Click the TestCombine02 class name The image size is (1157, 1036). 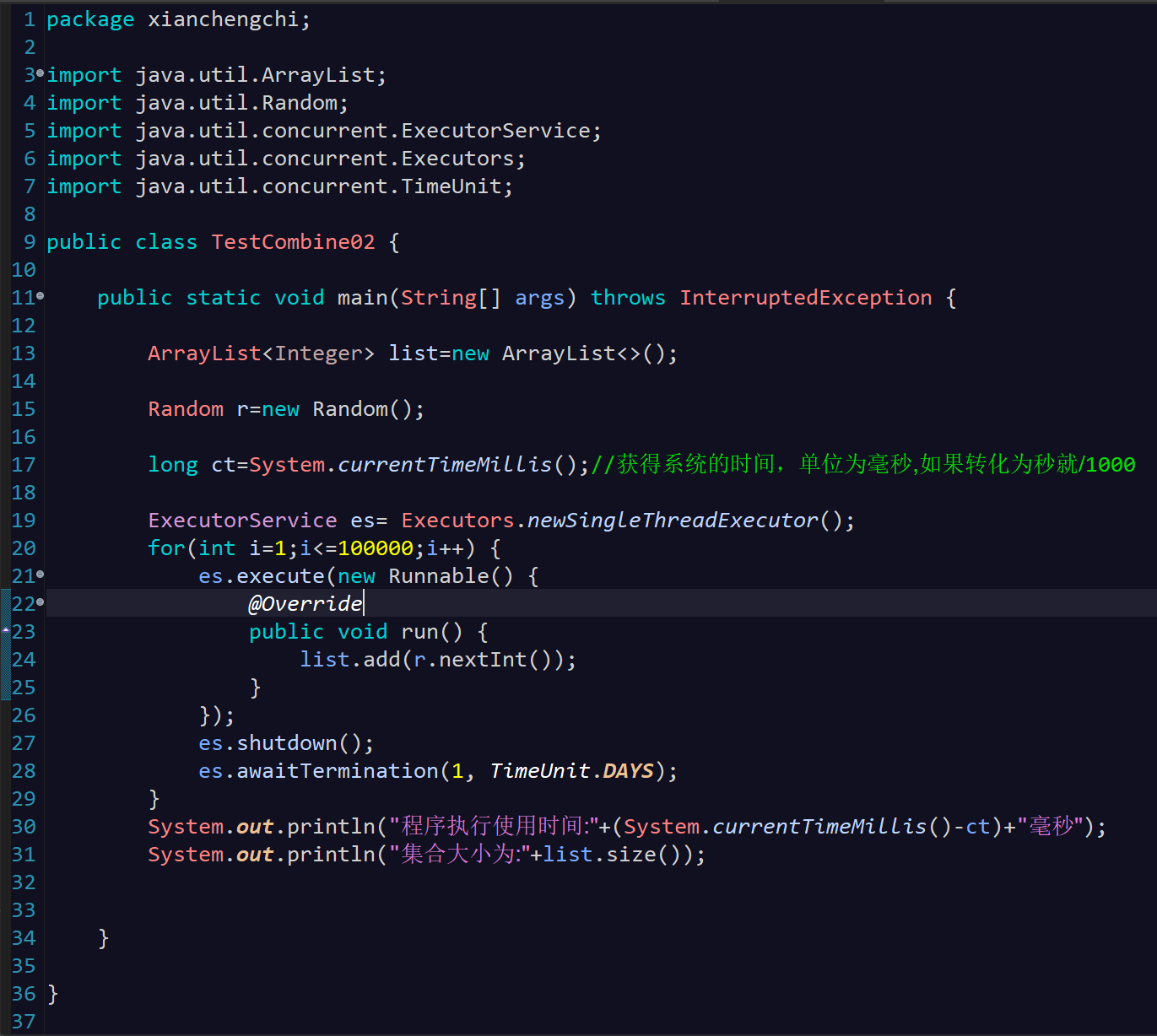point(293,242)
